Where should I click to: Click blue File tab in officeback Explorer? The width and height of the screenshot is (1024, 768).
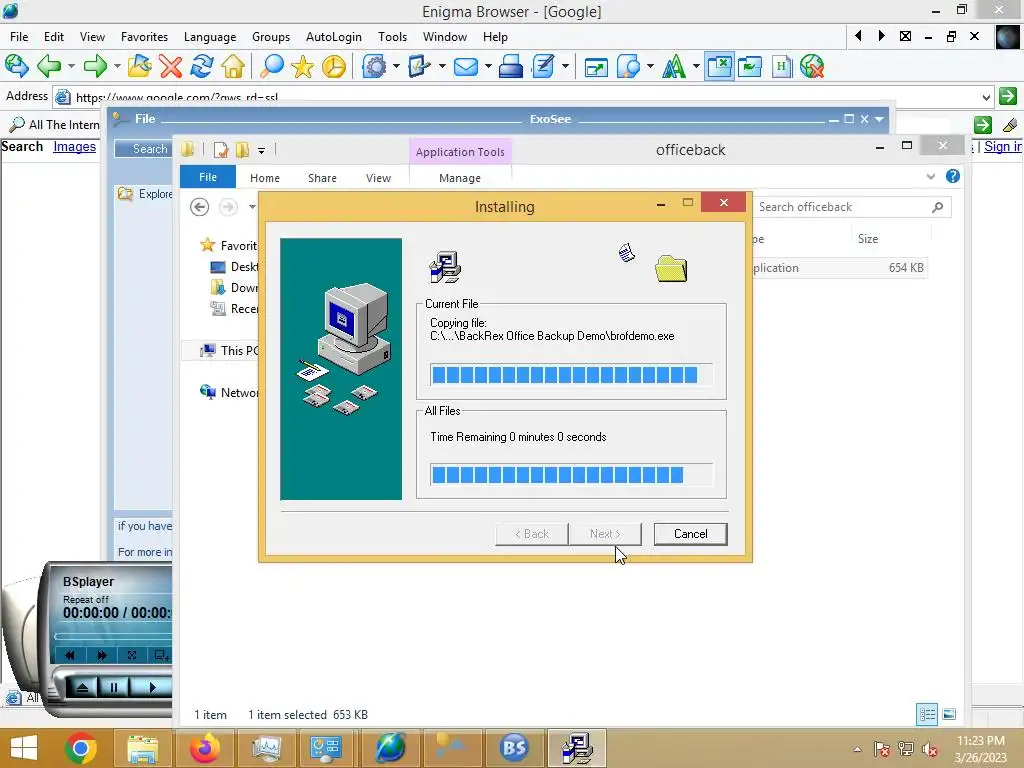[208, 177]
